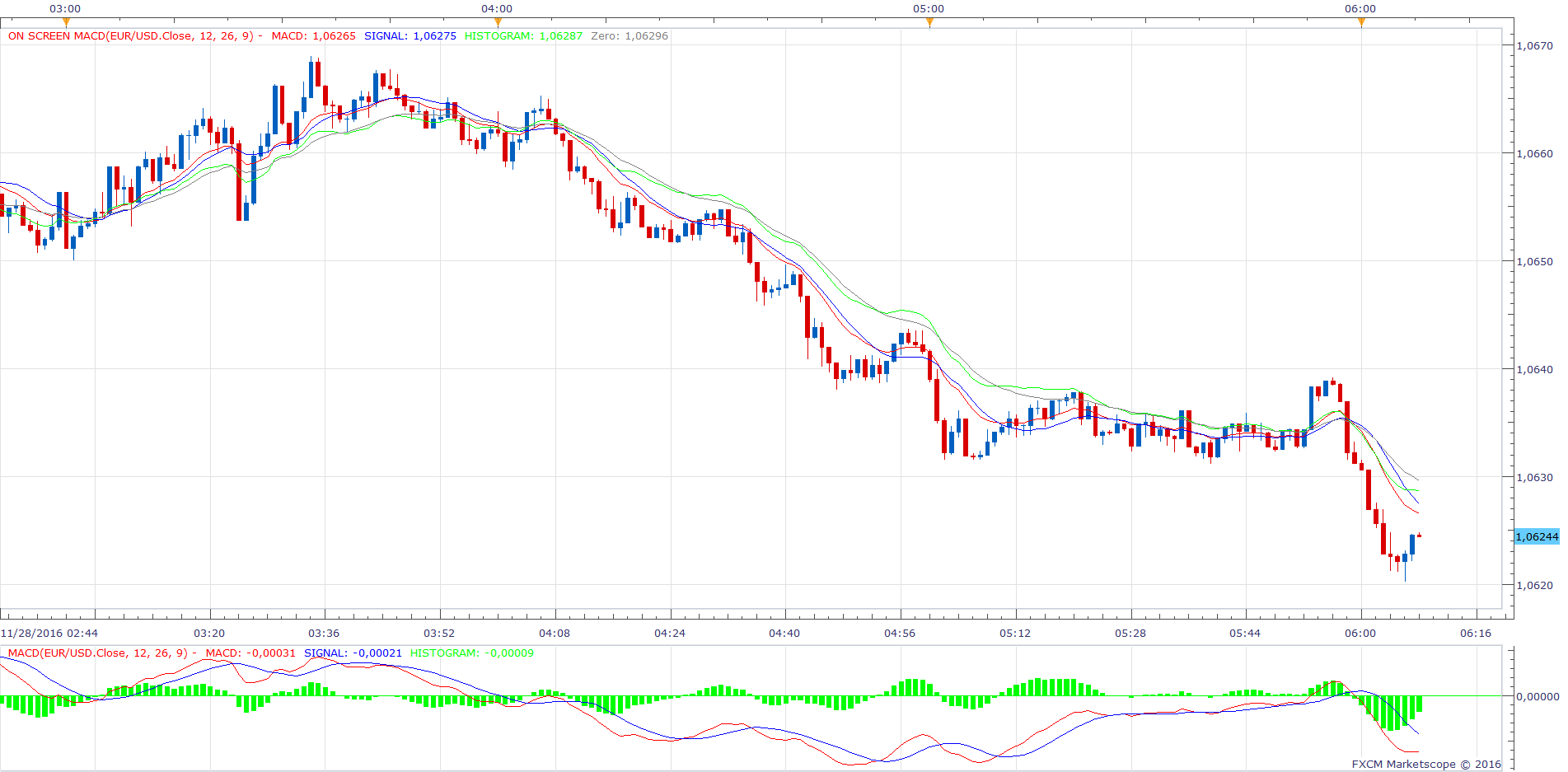Click the current price tag 1,06244

pyautogui.click(x=1537, y=536)
